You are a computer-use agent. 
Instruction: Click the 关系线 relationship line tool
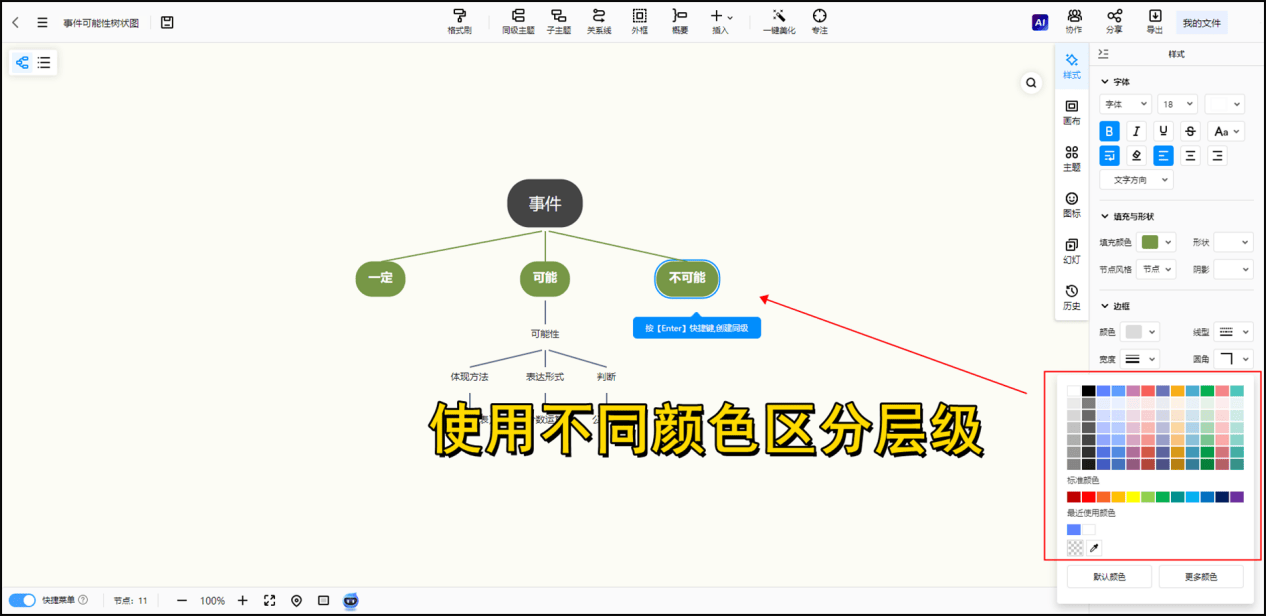(x=598, y=21)
